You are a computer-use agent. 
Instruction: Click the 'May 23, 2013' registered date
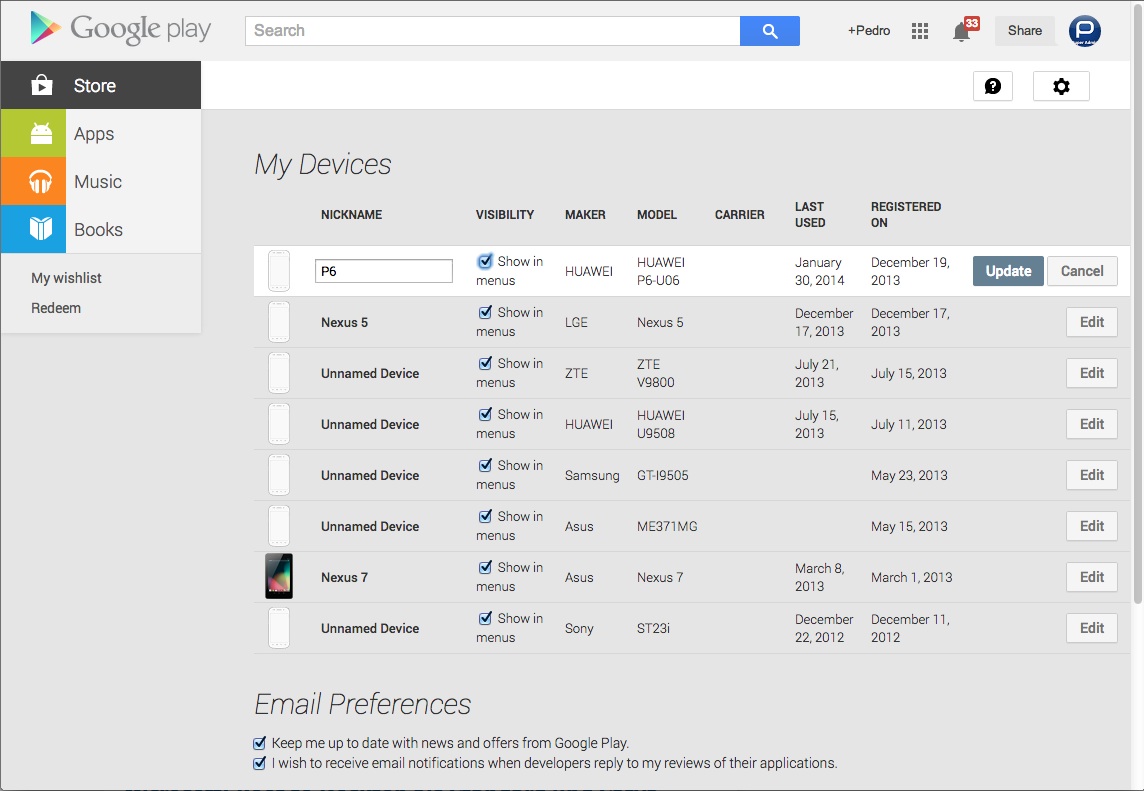[x=909, y=475]
